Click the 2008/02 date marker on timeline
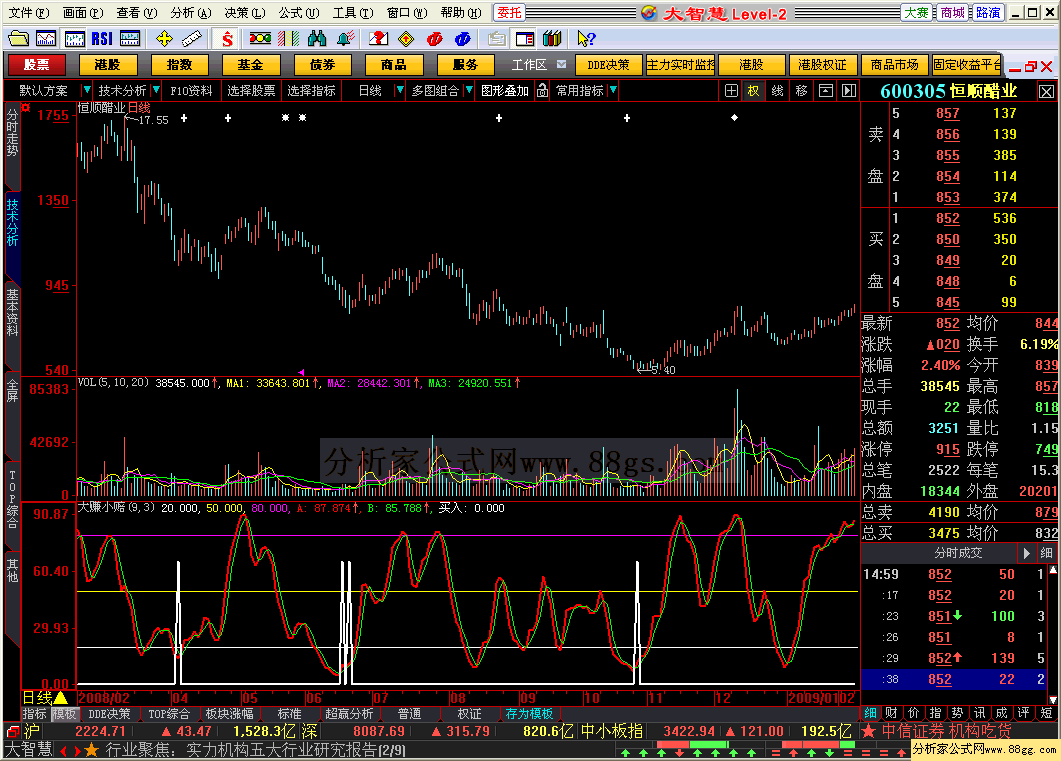The image size is (1061, 761). 103,697
